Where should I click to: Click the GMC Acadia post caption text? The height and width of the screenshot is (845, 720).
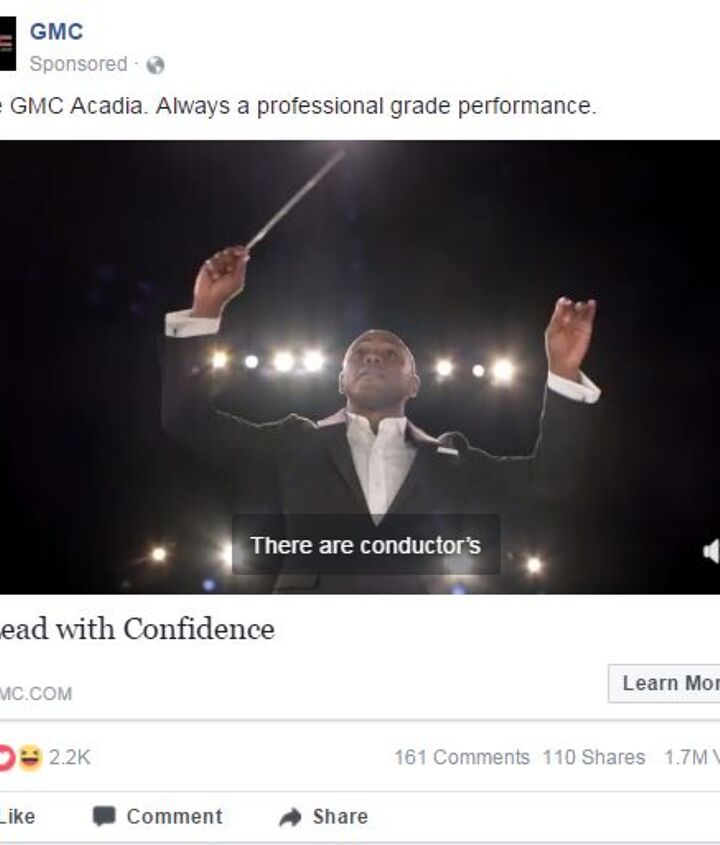tap(300, 107)
